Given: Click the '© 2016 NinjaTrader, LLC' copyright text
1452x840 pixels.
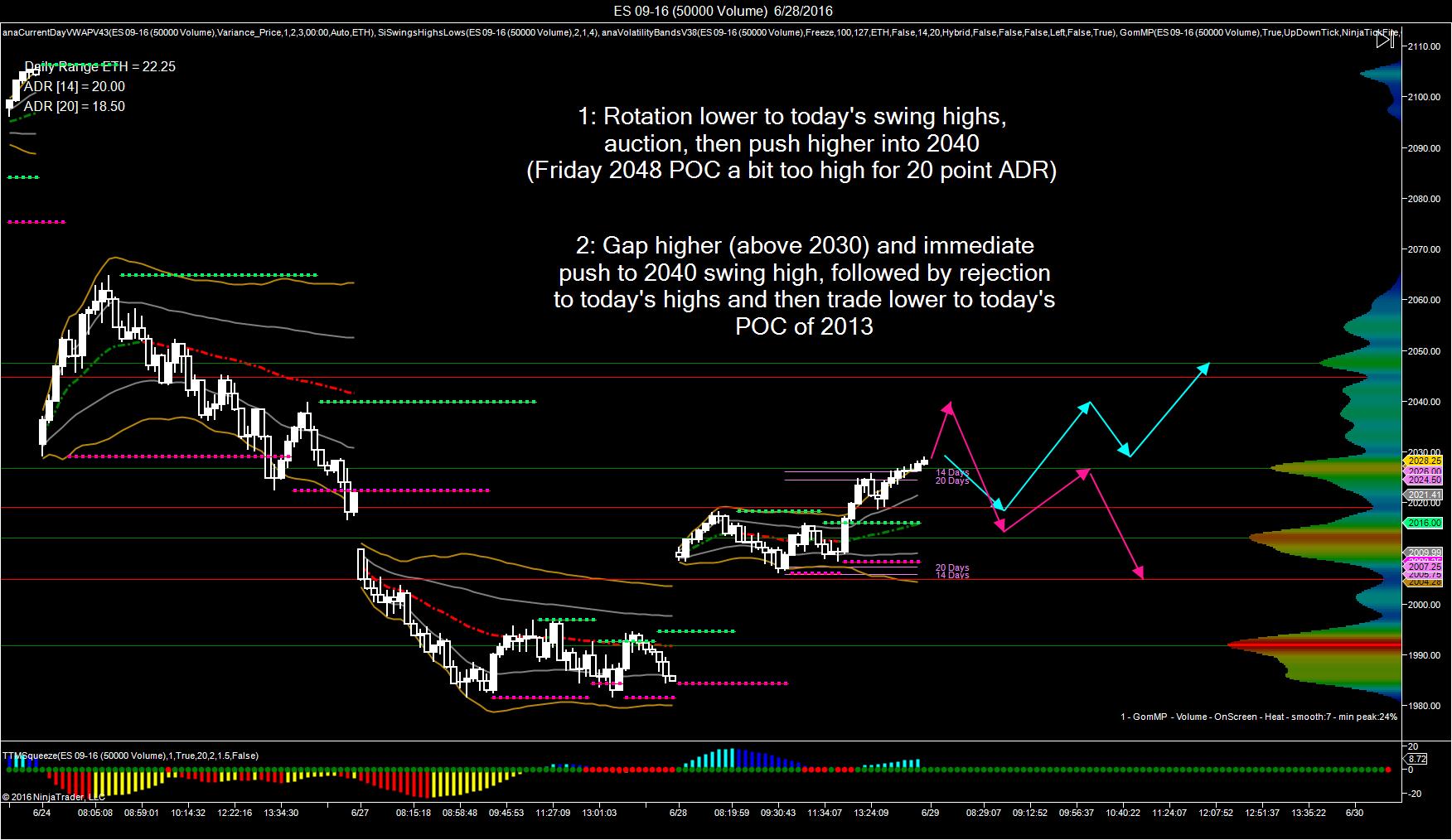Looking at the screenshot, I should (54, 797).
